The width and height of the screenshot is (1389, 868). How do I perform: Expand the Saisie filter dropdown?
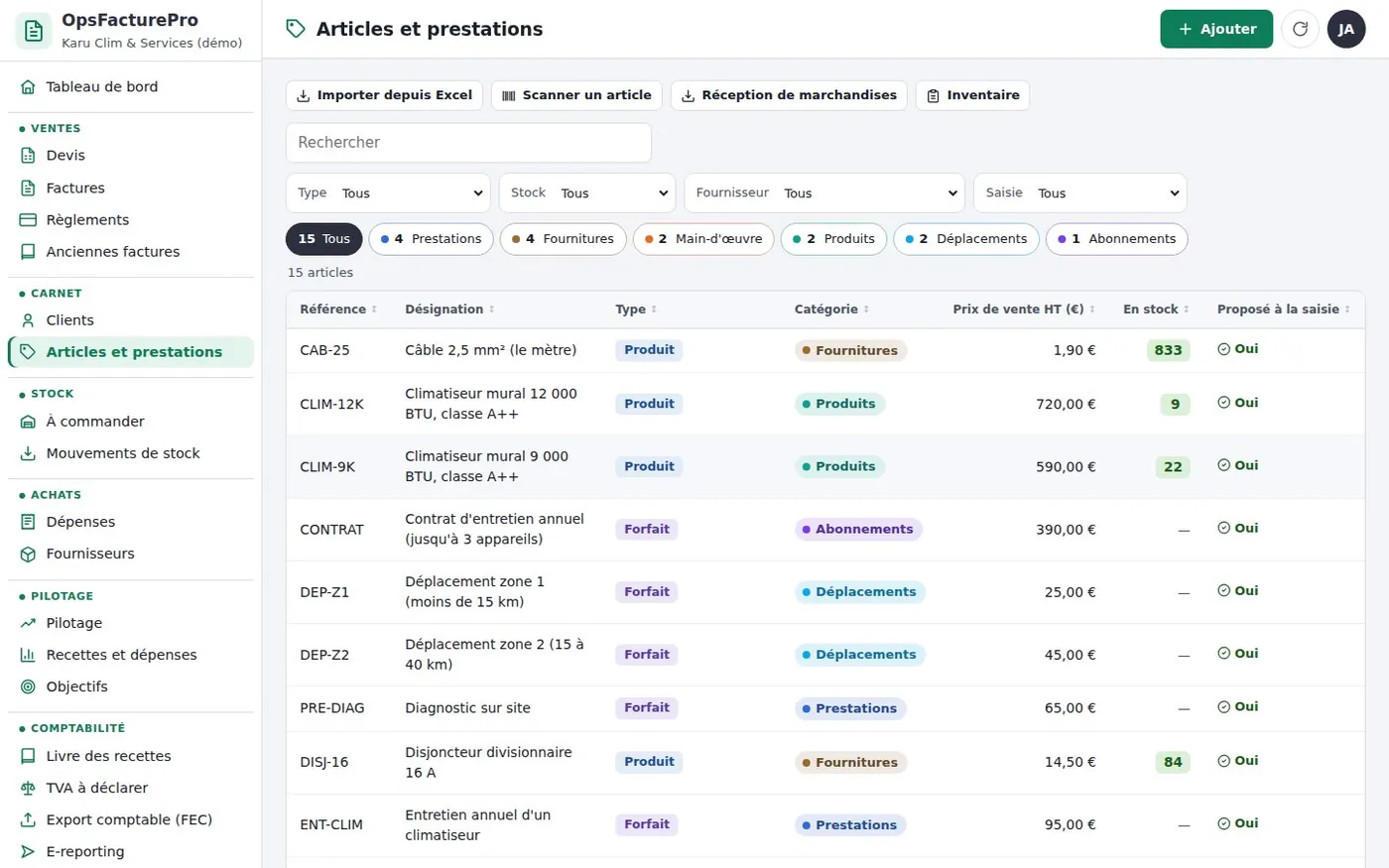point(1080,193)
